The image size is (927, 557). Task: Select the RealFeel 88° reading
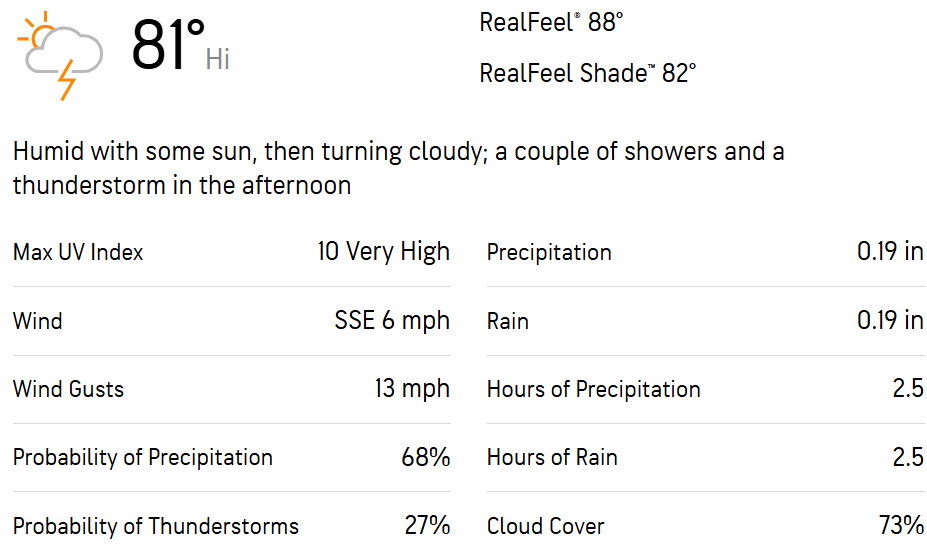(x=551, y=22)
